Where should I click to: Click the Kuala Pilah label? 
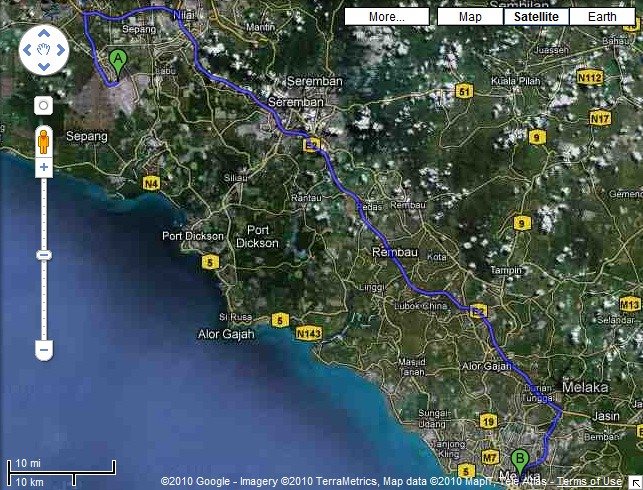coord(516,81)
